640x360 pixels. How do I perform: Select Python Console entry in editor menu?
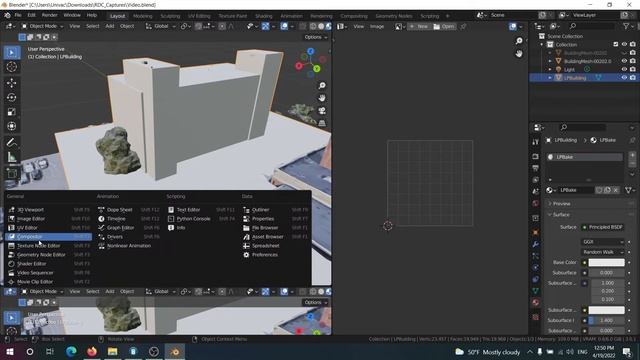pos(201,218)
